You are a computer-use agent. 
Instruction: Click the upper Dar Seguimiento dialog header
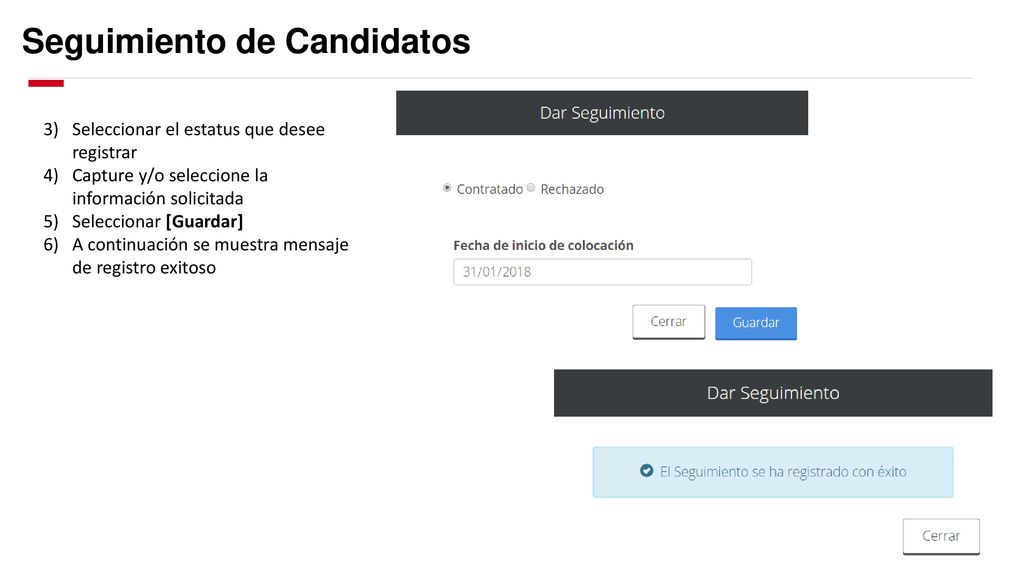tap(601, 113)
